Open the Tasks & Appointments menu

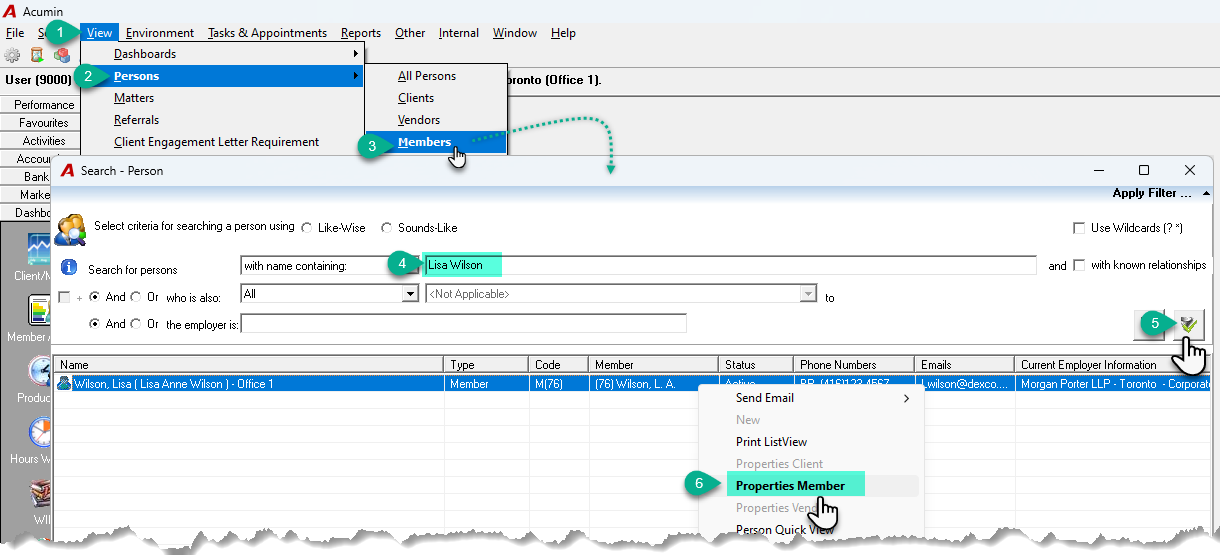(x=267, y=33)
